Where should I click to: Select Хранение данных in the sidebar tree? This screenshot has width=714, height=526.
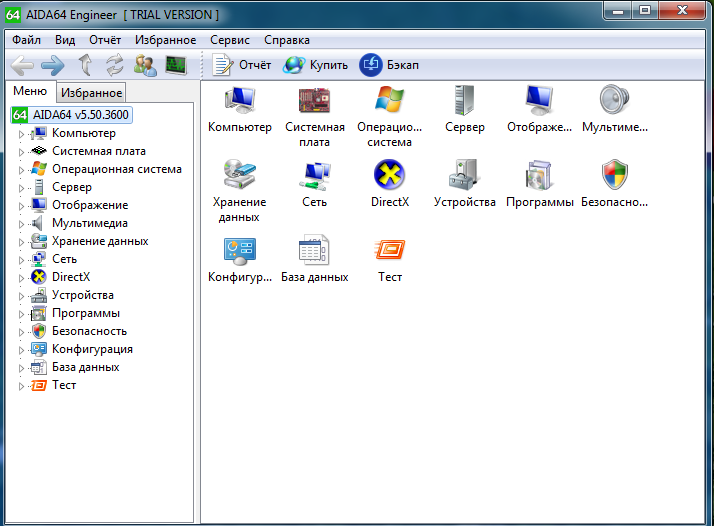coord(100,241)
